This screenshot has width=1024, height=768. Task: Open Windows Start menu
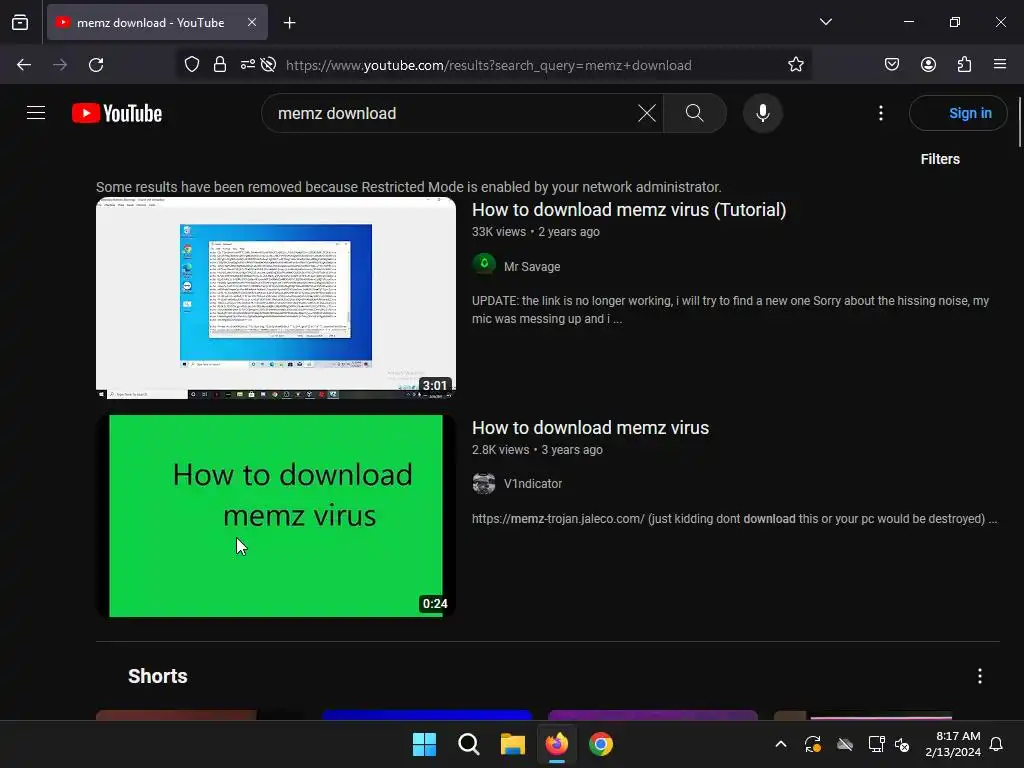pos(424,744)
